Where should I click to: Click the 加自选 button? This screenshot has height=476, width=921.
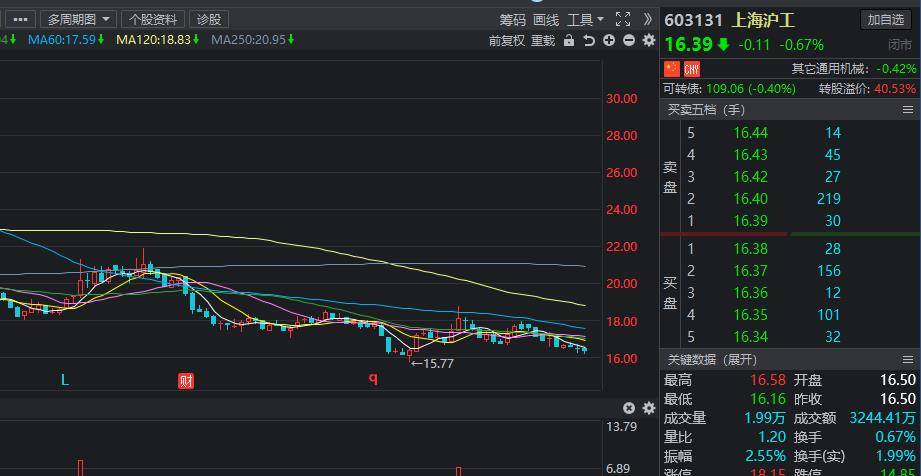pos(886,20)
